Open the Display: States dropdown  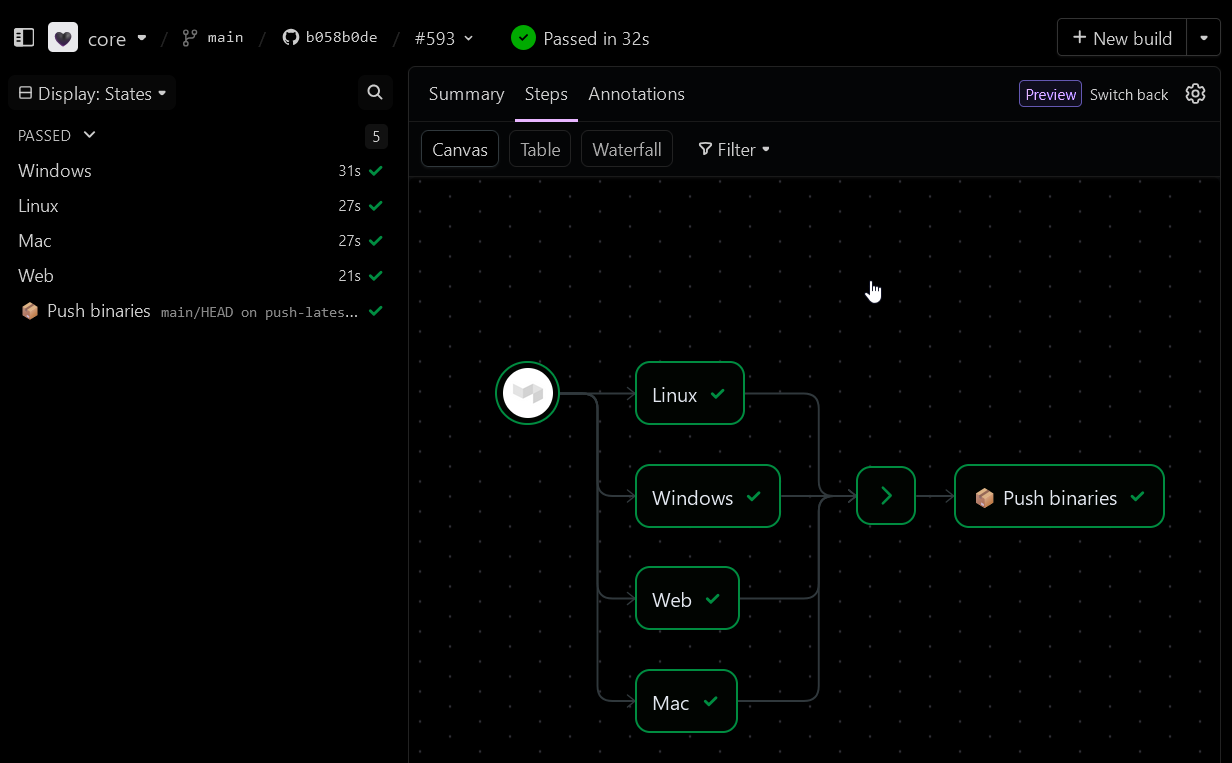[x=92, y=94]
